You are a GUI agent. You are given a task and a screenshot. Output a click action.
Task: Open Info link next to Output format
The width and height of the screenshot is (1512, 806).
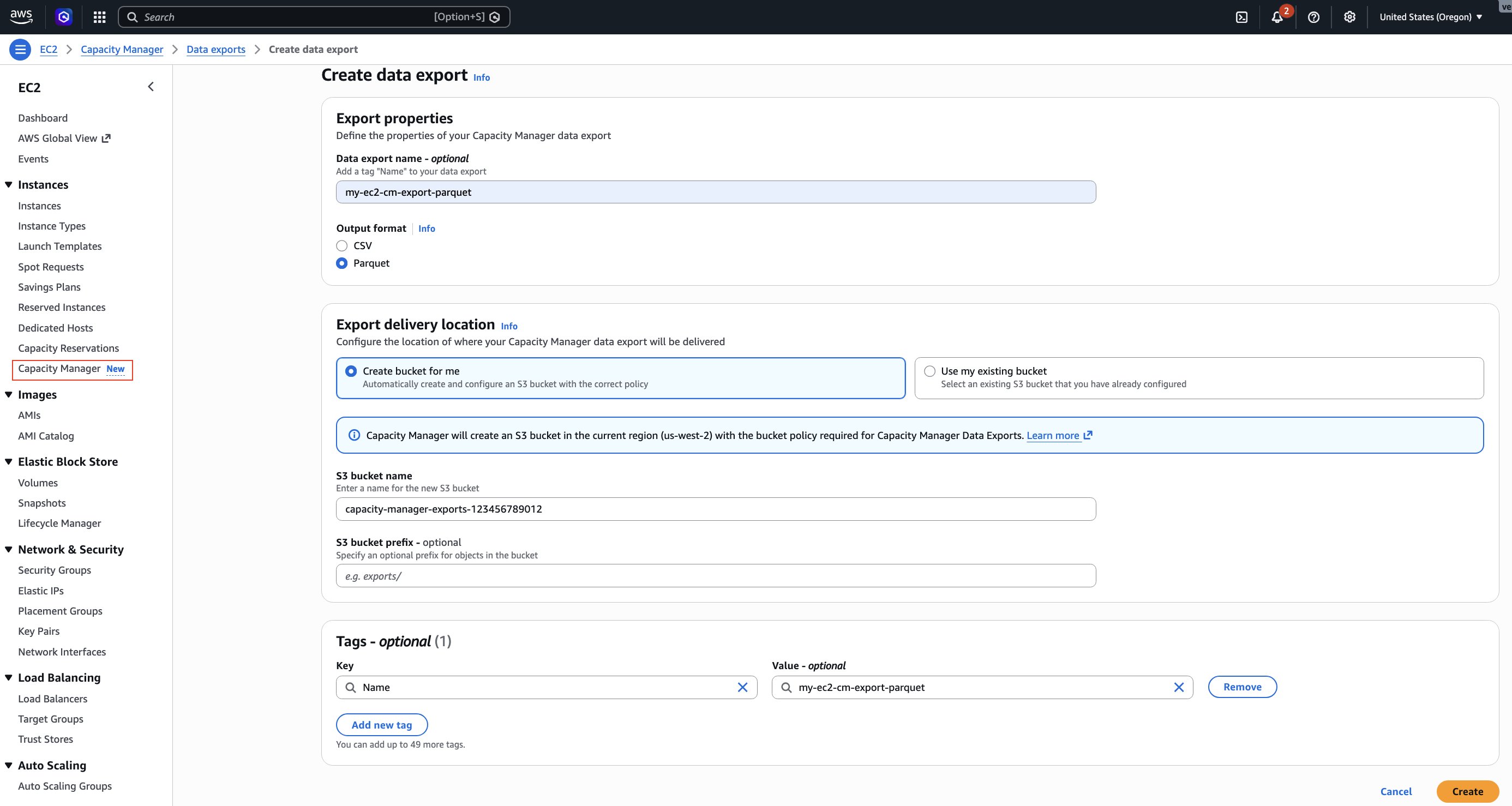[x=427, y=228]
